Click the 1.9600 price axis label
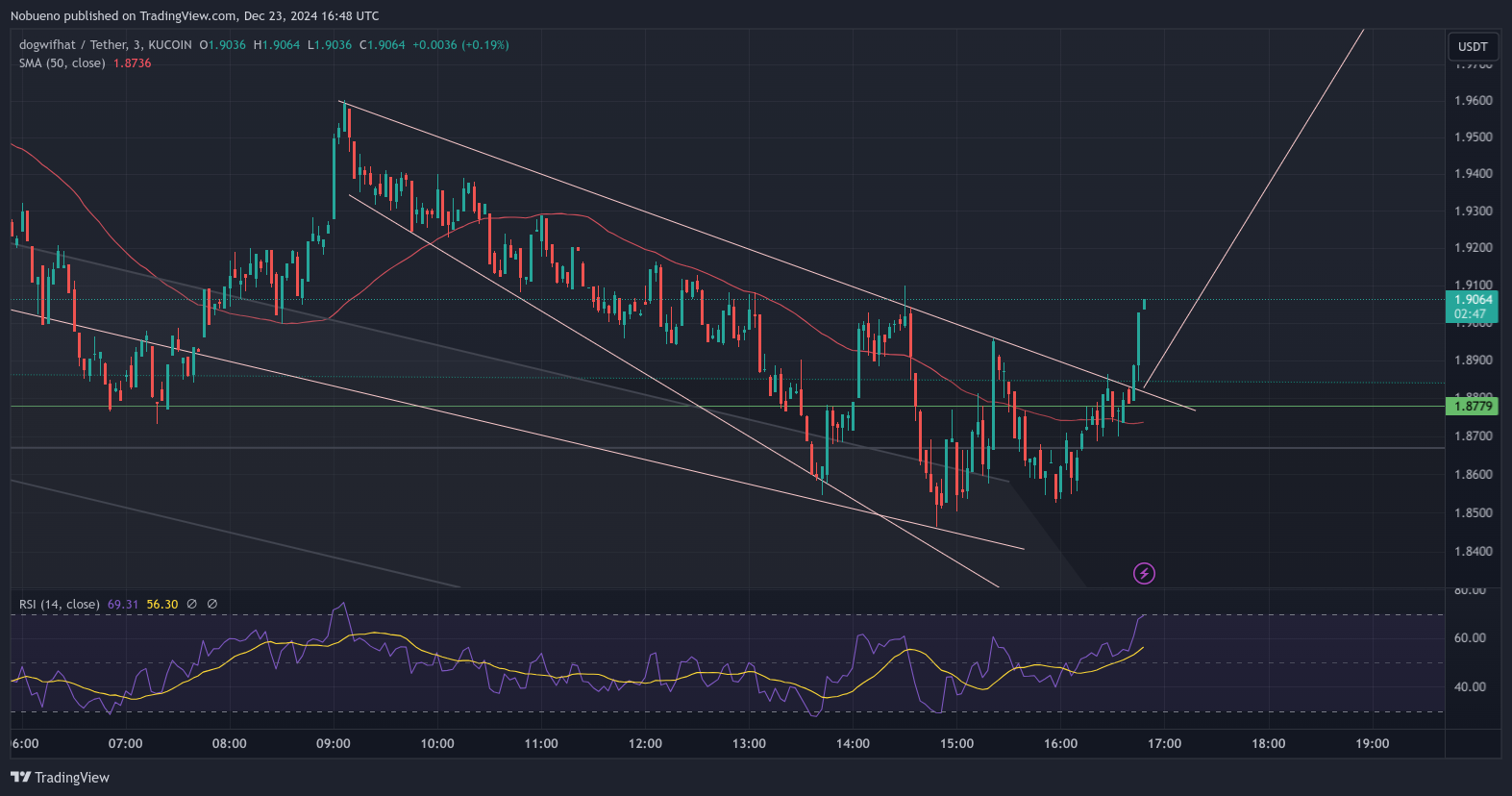This screenshot has height=796, width=1512. pos(1474,101)
